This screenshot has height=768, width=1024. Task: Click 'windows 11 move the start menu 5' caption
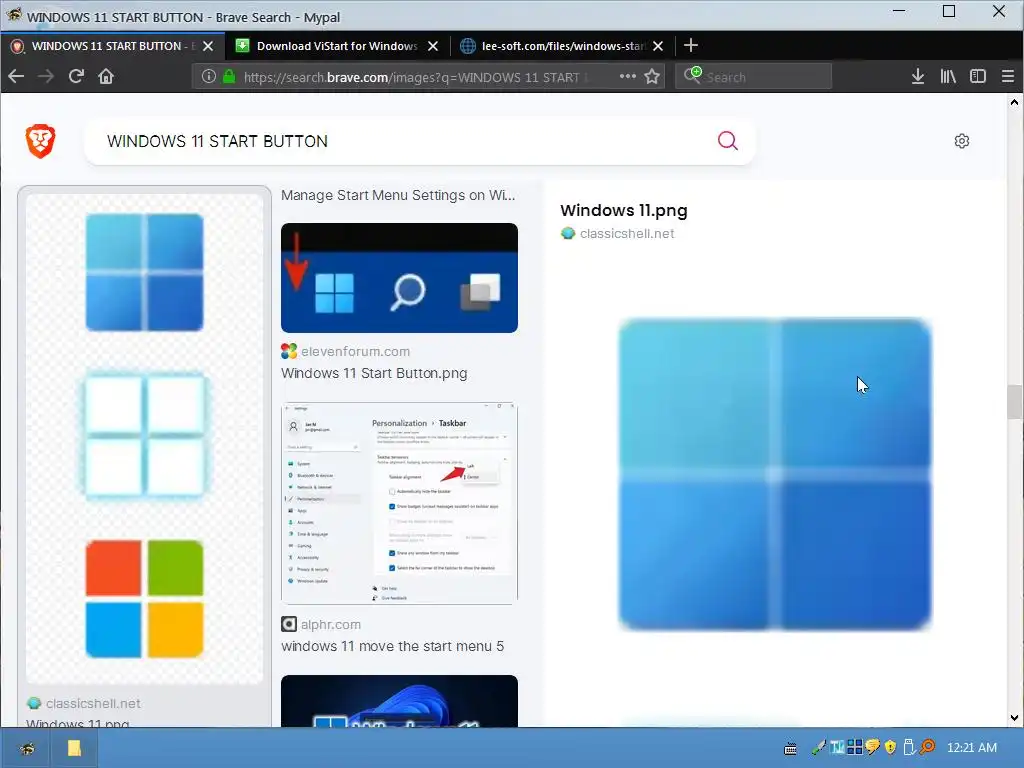click(392, 646)
